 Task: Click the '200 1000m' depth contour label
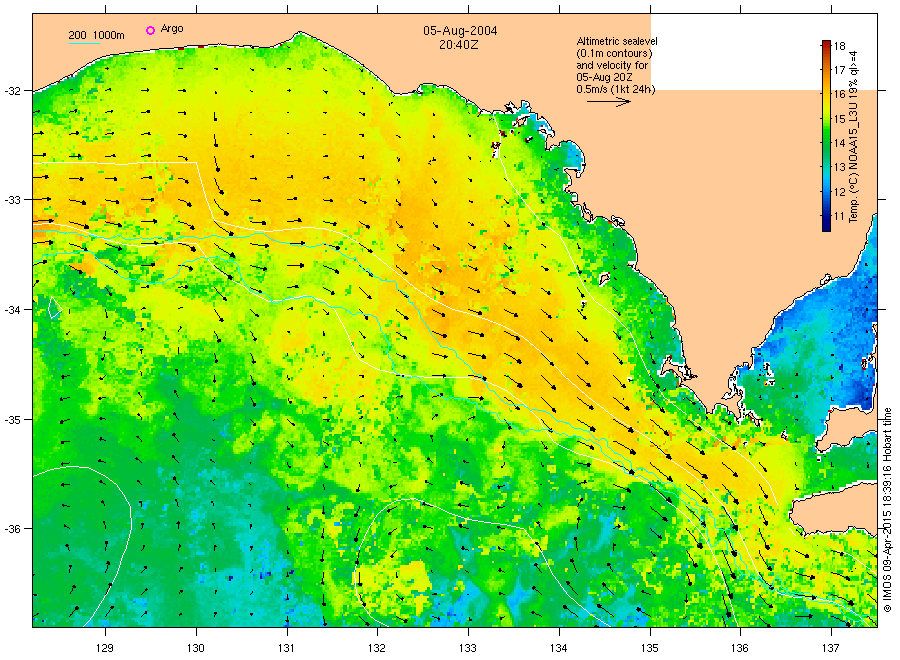[x=96, y=35]
